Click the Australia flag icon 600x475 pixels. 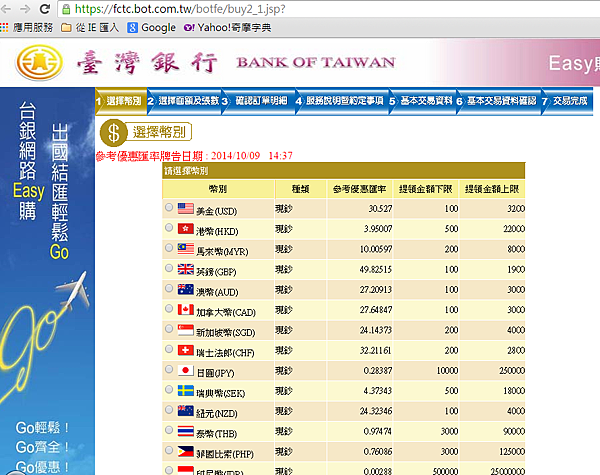(186, 289)
